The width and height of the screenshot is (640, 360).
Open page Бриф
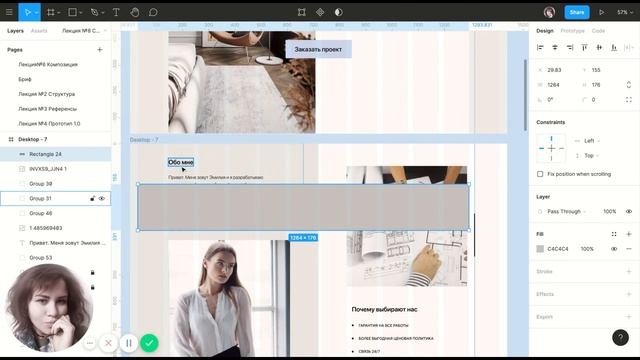pos(25,79)
